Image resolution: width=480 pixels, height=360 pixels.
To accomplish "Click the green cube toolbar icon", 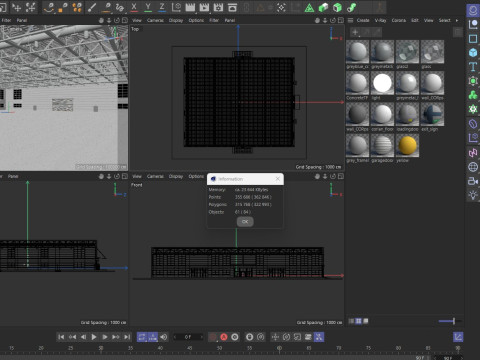I will (337, 7).
